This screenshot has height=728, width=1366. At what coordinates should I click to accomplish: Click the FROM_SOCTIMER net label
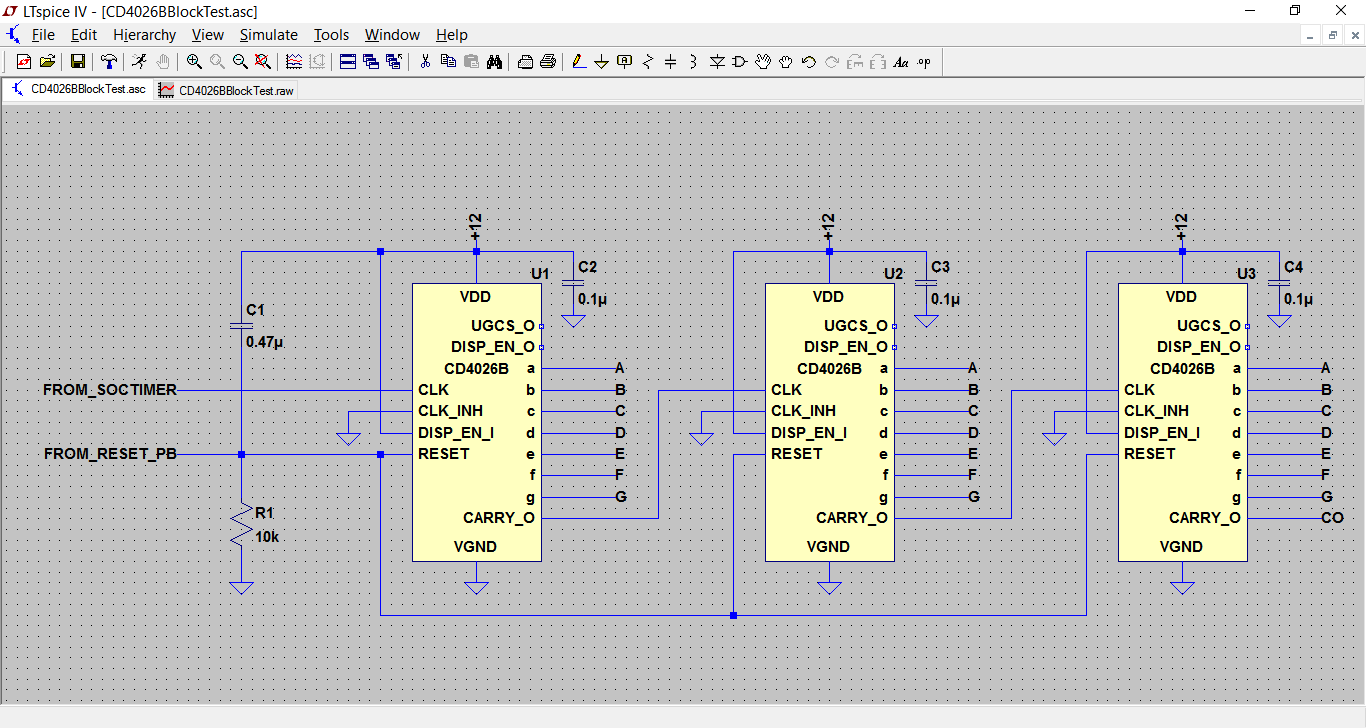[110, 390]
